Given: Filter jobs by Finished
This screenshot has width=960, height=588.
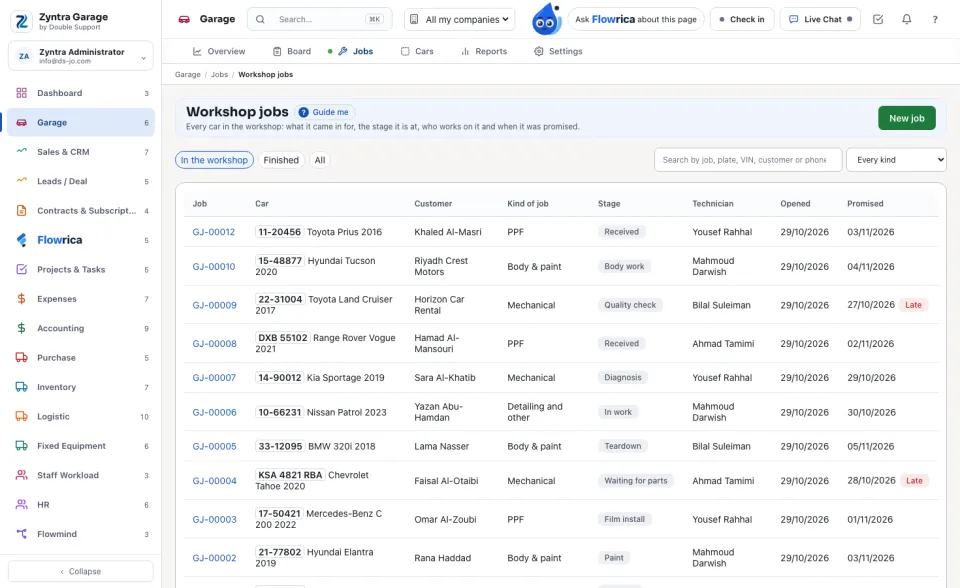Looking at the screenshot, I should [281, 160].
